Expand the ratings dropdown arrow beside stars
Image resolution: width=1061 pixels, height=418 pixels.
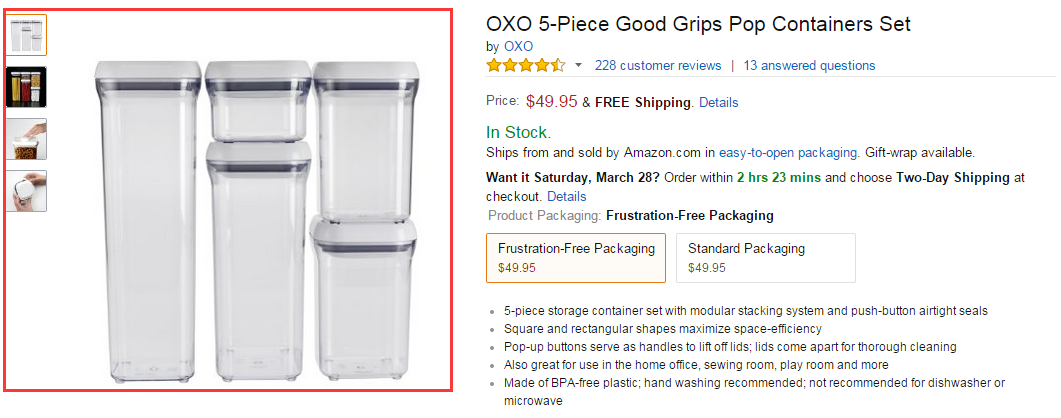(x=578, y=66)
